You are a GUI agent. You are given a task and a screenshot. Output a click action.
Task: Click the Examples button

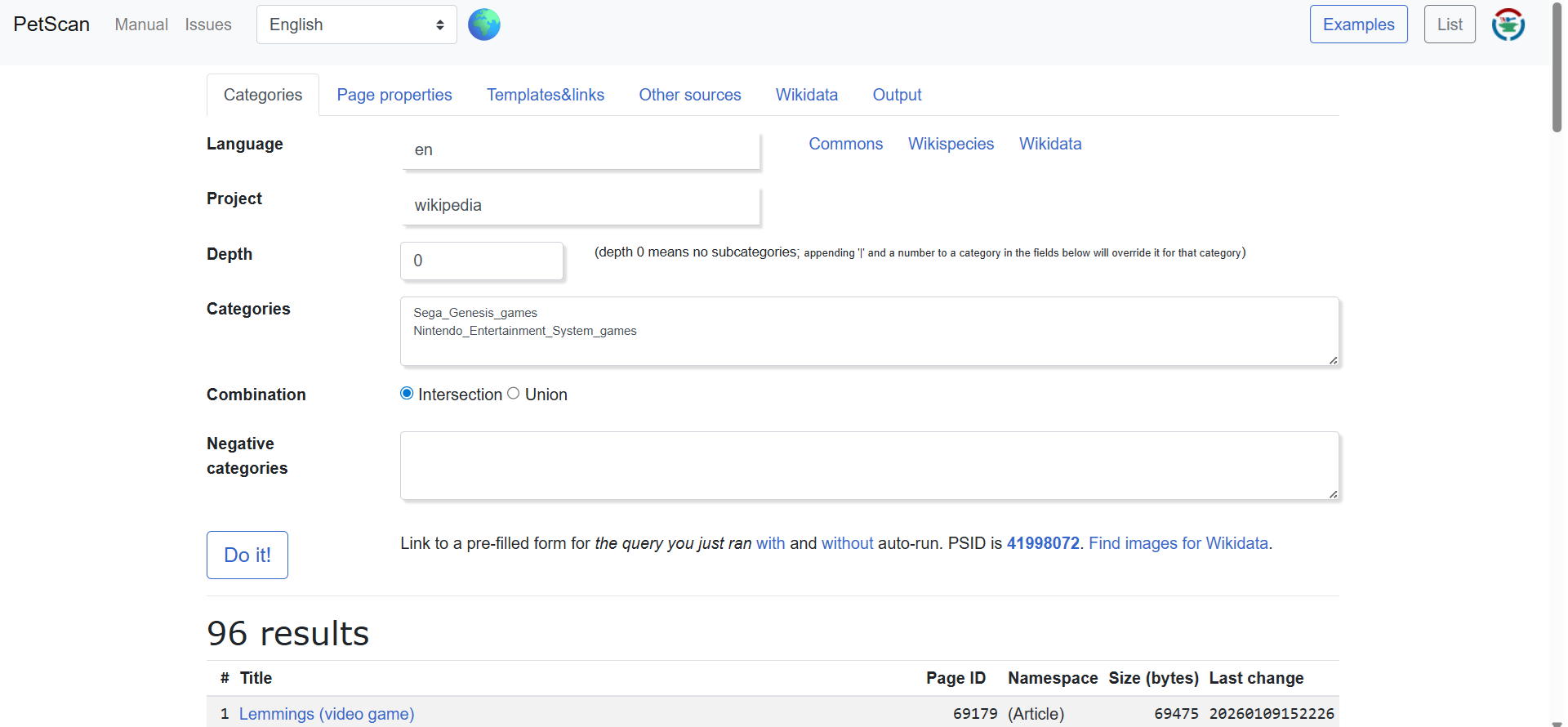(x=1359, y=25)
